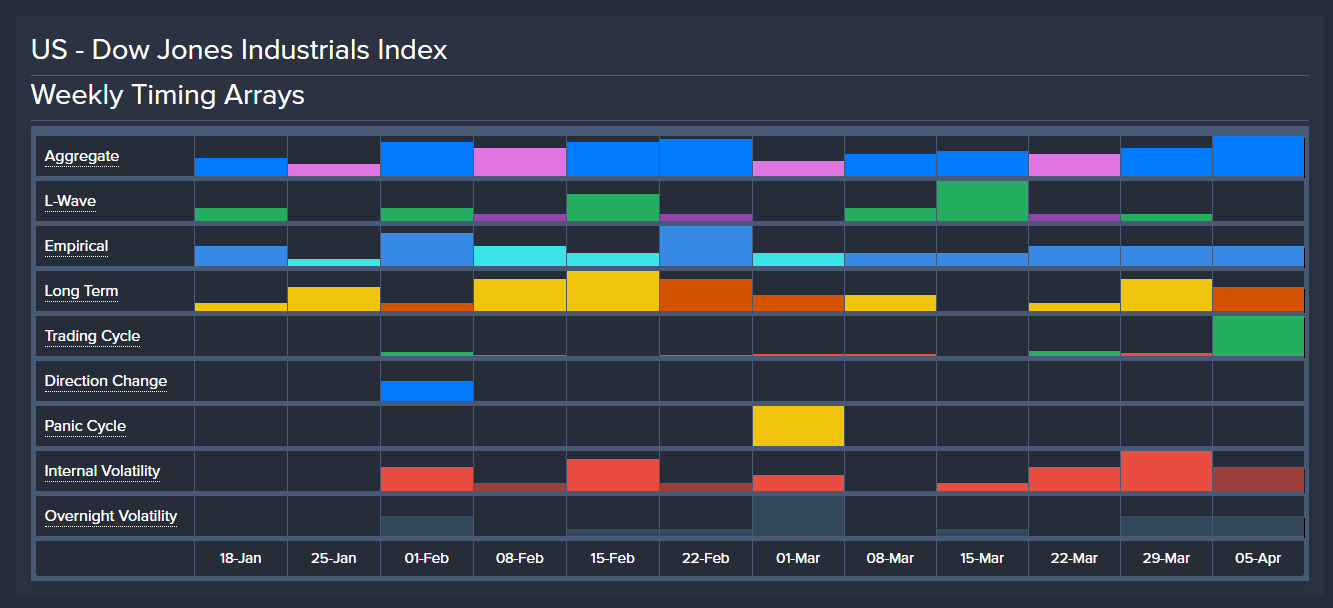
Task: Click the 15-Feb date column label
Action: pos(613,558)
